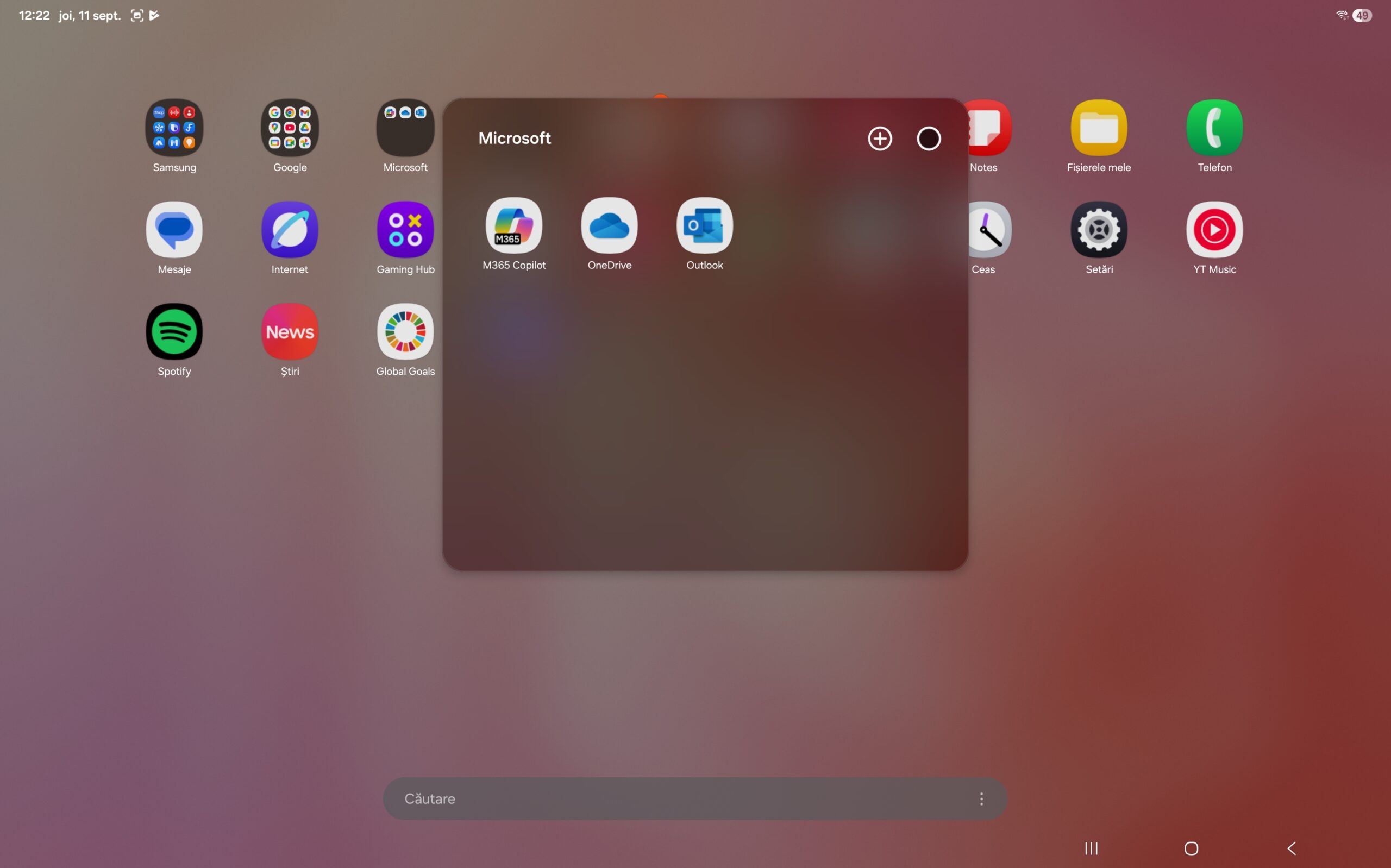Expand the Google apps folder

289,128
